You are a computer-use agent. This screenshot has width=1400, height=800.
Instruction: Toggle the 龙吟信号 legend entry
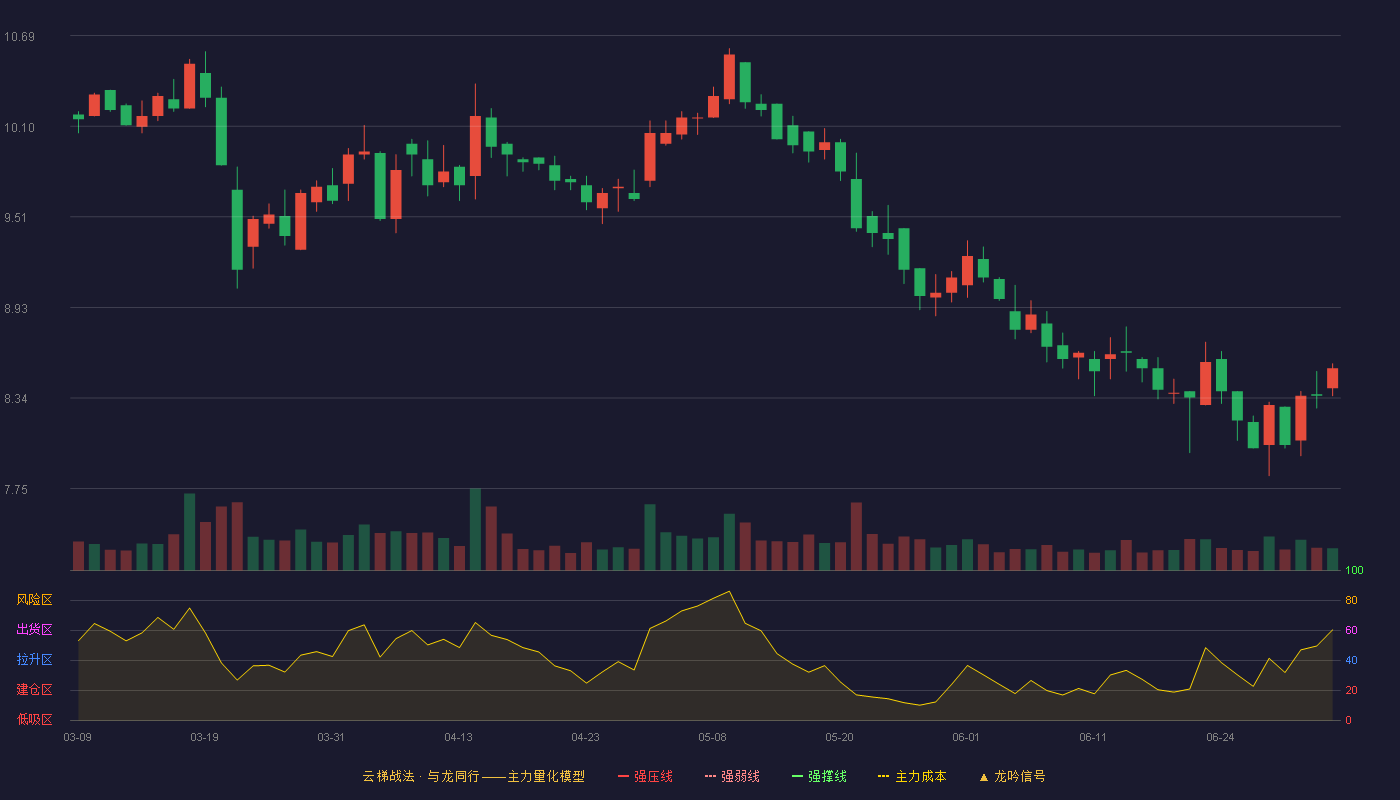pos(1019,776)
